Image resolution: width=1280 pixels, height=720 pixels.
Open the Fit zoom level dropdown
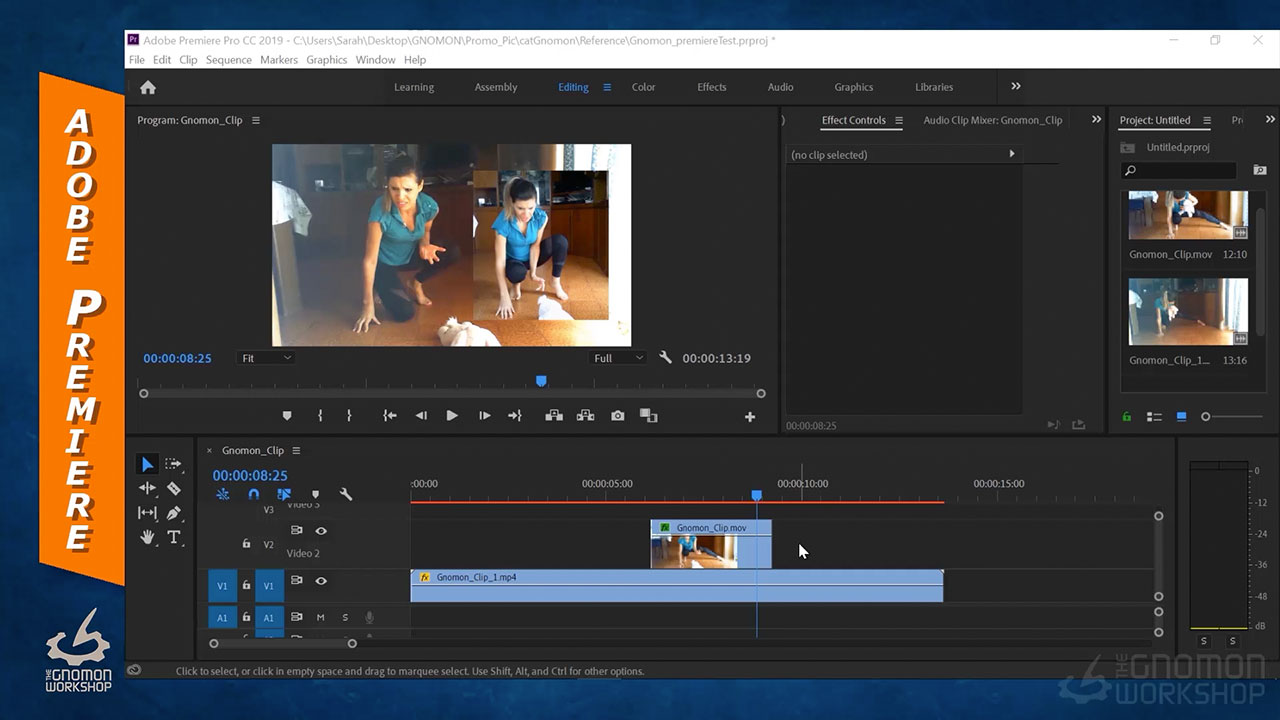coord(266,358)
